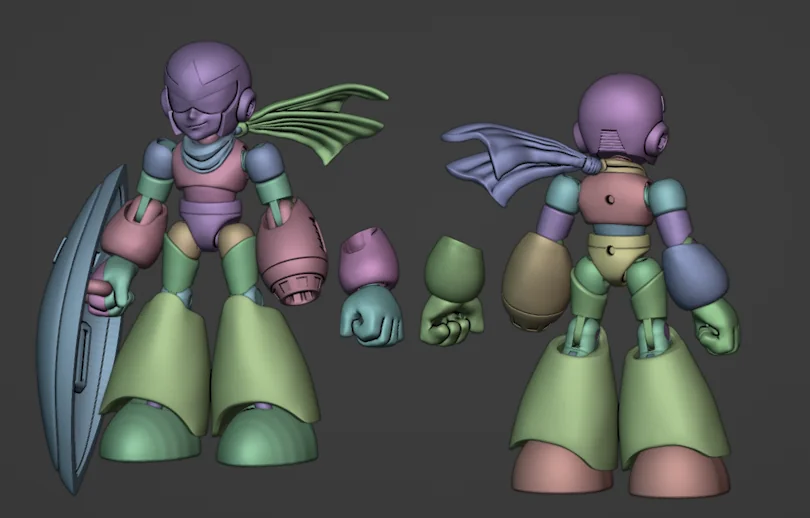The width and height of the screenshot is (810, 518).
Task: Click the blue forearm gauntlet on back-facing figure
Action: click(695, 276)
